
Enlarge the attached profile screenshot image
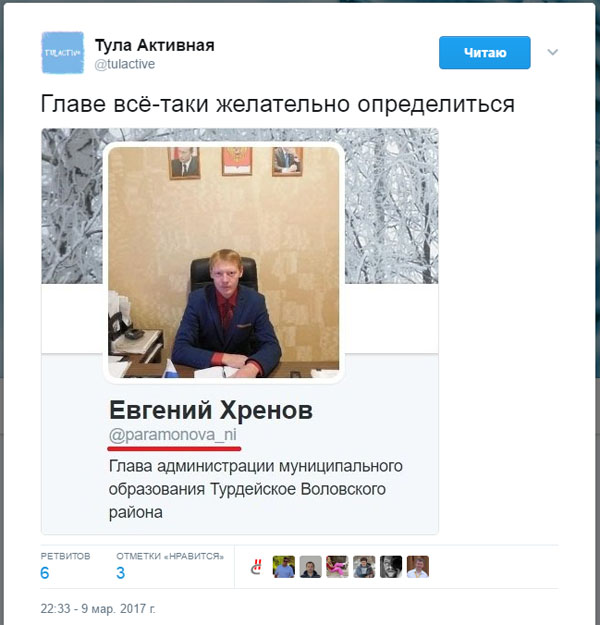240,331
